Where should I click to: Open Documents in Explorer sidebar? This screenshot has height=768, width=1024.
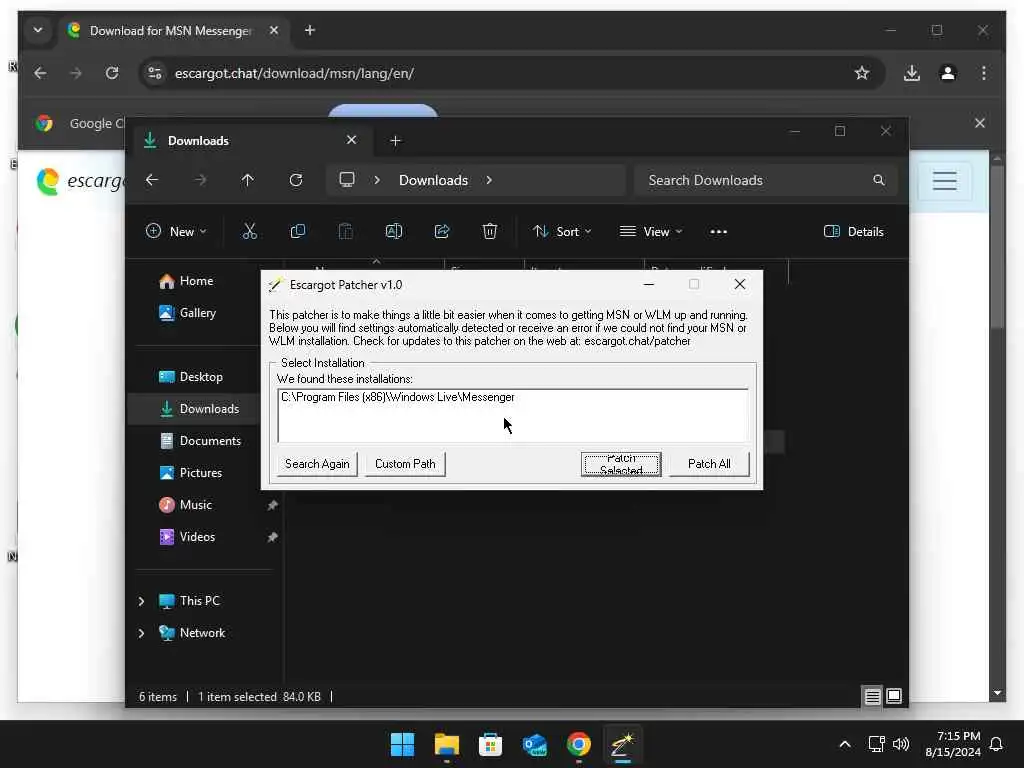tap(210, 441)
